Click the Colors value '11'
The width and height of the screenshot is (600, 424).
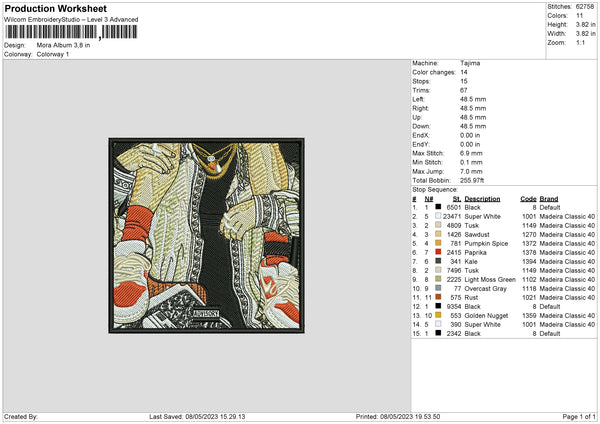579,16
